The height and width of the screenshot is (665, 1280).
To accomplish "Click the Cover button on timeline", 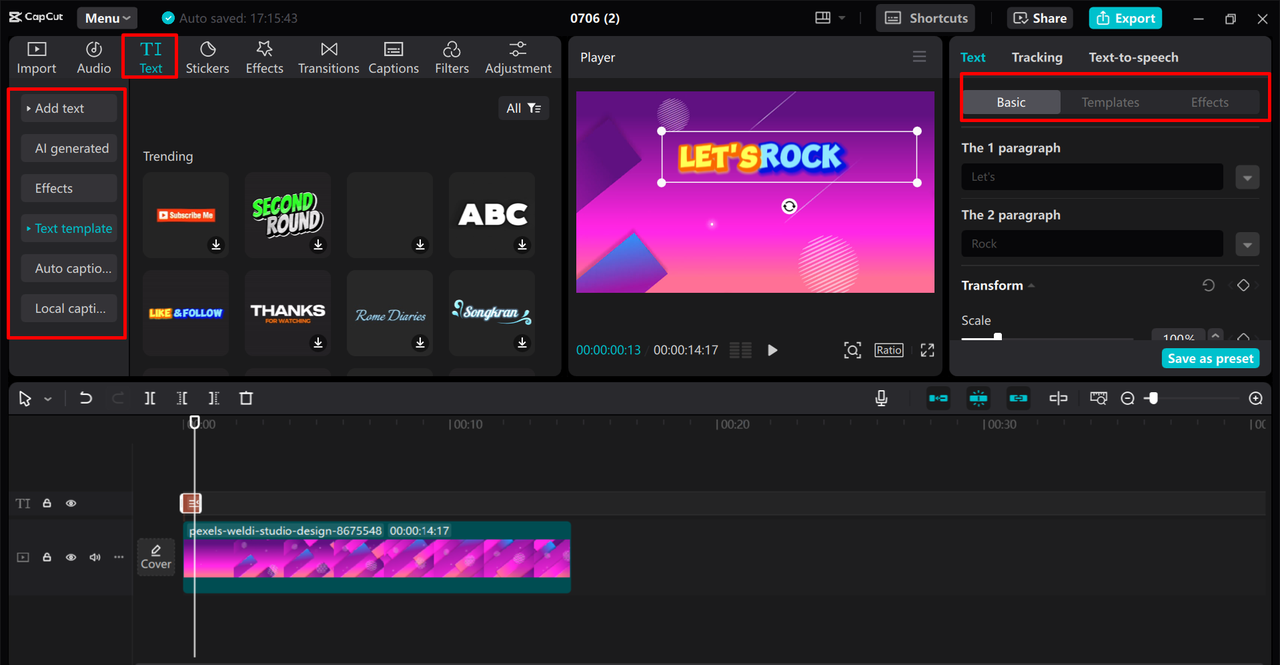I will (x=156, y=557).
